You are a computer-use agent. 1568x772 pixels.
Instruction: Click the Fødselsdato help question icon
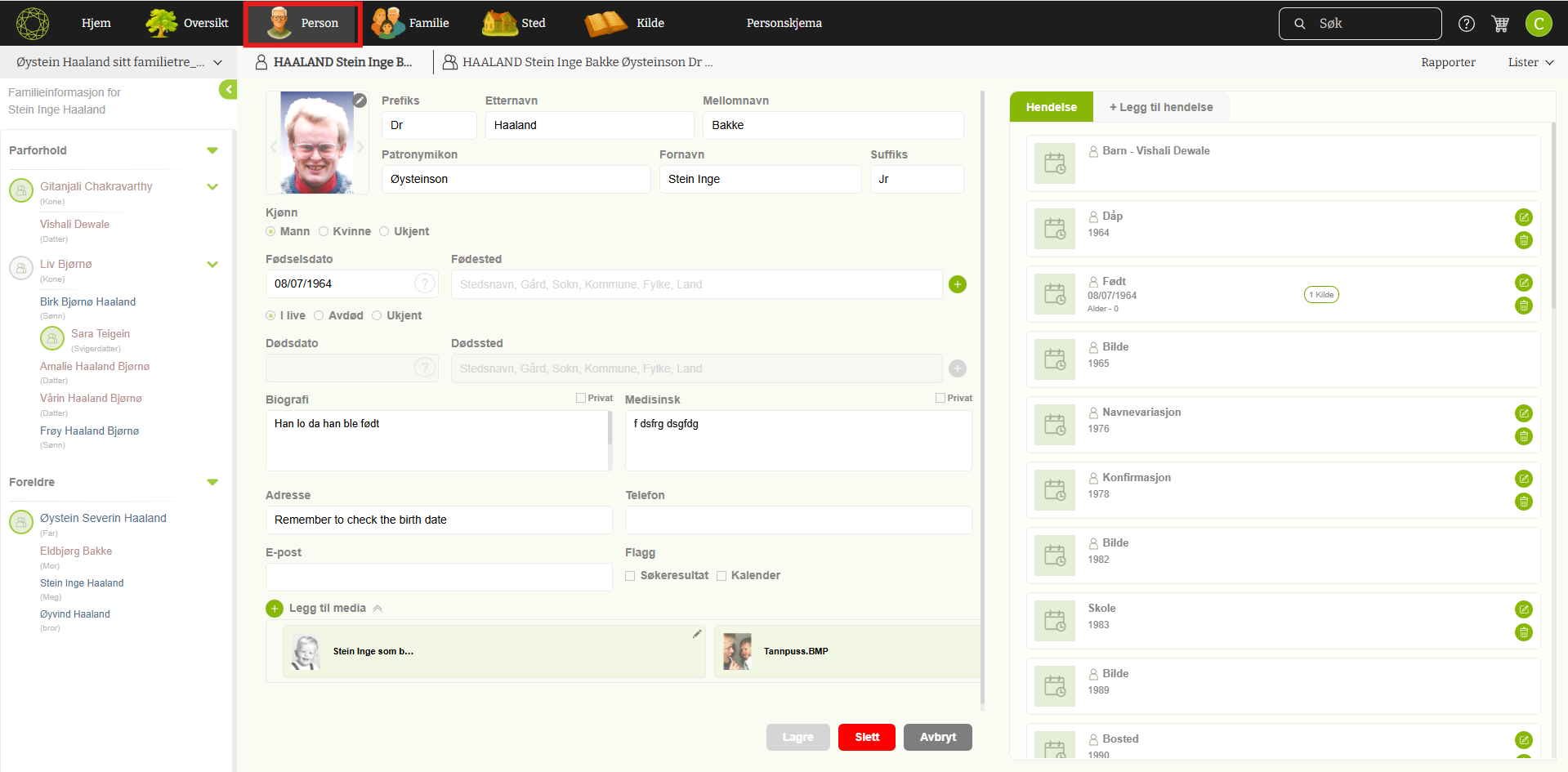coord(424,283)
